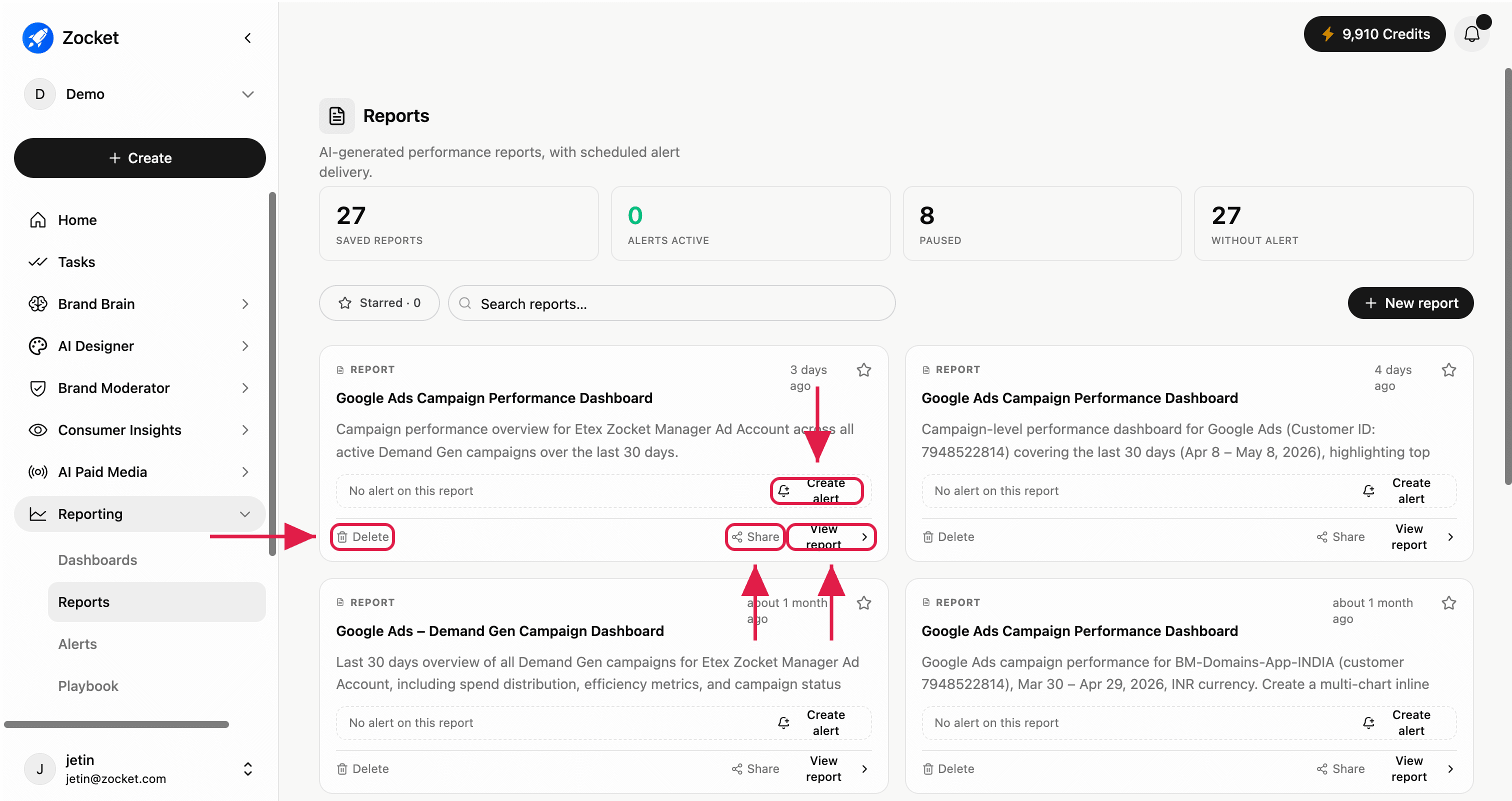Star the BM-Domains-App-INDIA report

point(1448,602)
